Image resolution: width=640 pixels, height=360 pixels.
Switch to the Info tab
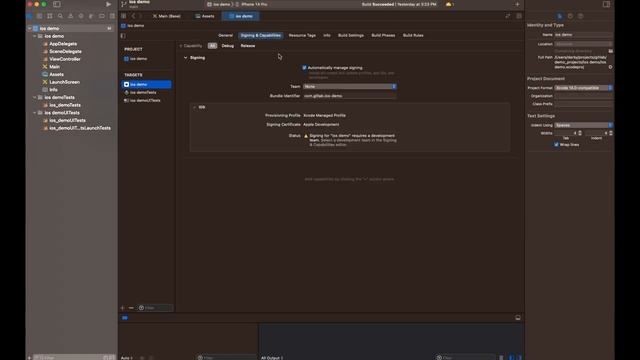(x=327, y=36)
